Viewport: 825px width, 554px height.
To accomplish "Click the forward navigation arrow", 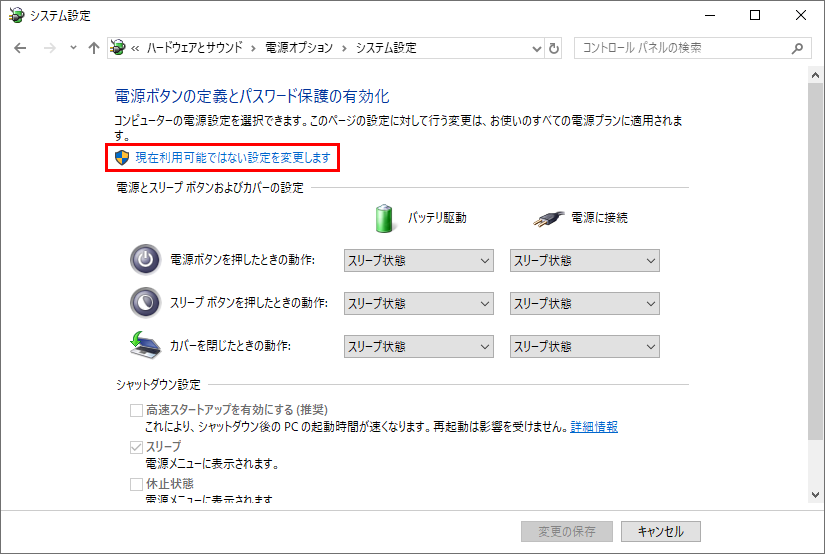I will (x=49, y=48).
